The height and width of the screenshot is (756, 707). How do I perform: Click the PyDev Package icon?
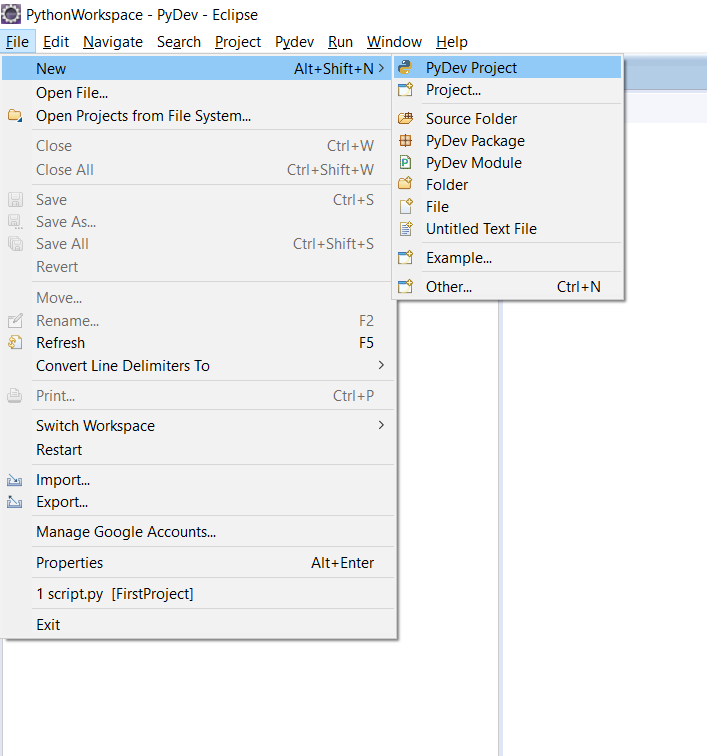pyautogui.click(x=405, y=141)
